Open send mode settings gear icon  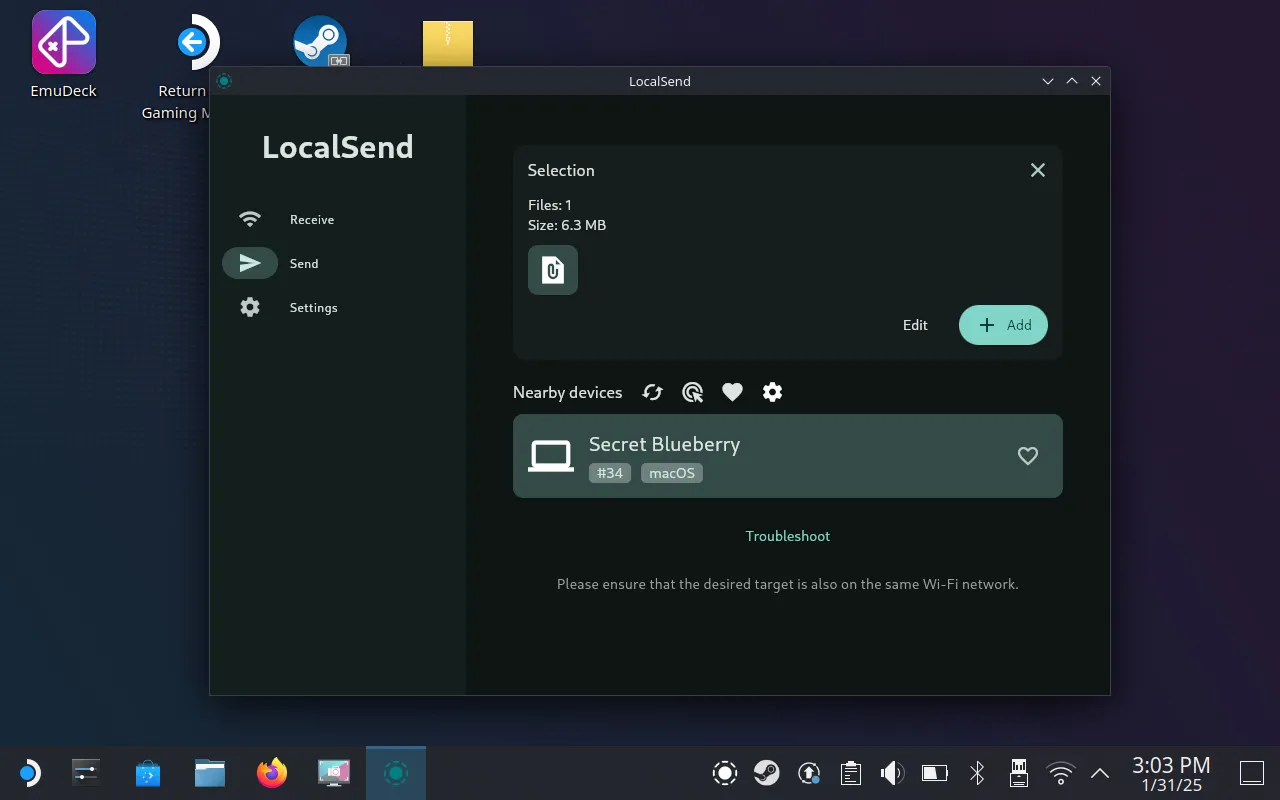coord(772,393)
